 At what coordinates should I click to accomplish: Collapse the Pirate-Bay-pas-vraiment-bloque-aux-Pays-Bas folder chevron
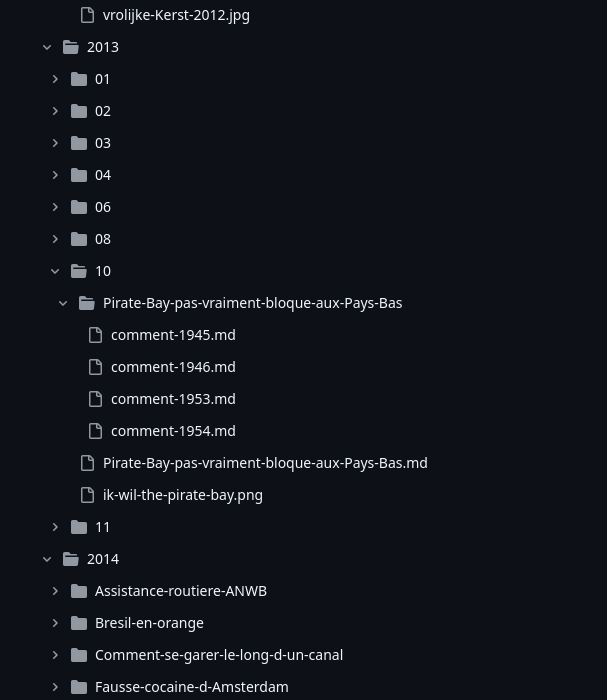coord(63,303)
